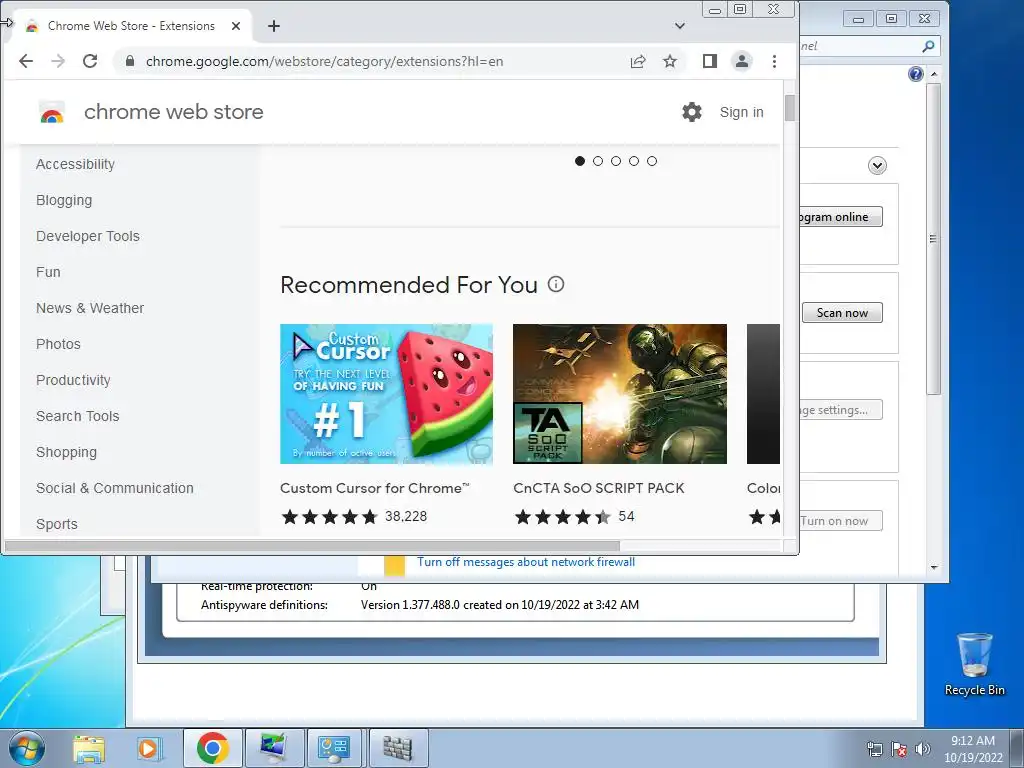
Task: Open Windows Explorer from the taskbar
Action: click(x=89, y=748)
